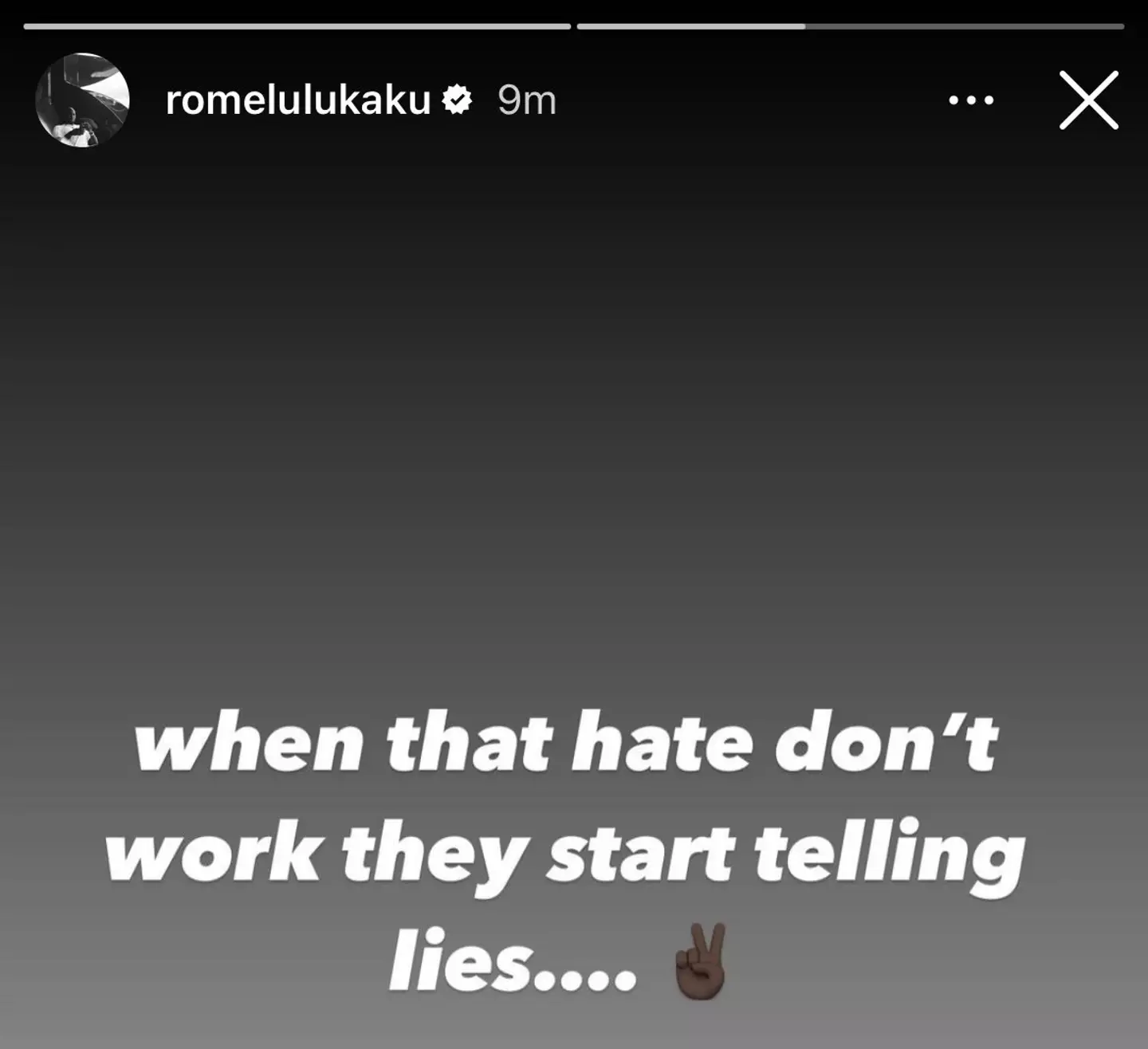
Task: Tap the "when that hate don't" text line
Action: tap(566, 744)
